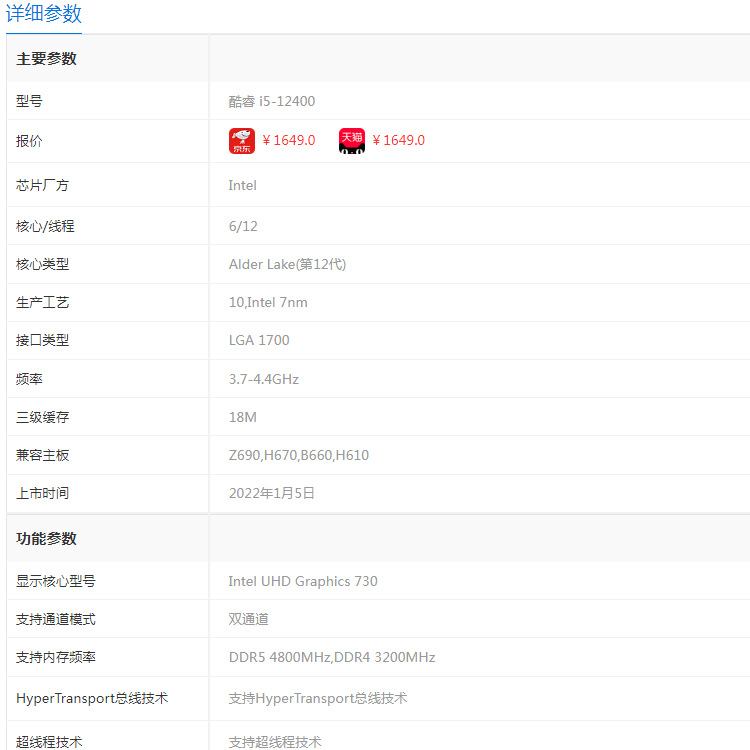The height and width of the screenshot is (750, 750).
Task: Open the JD price ¥1649.0 link
Action: point(289,140)
